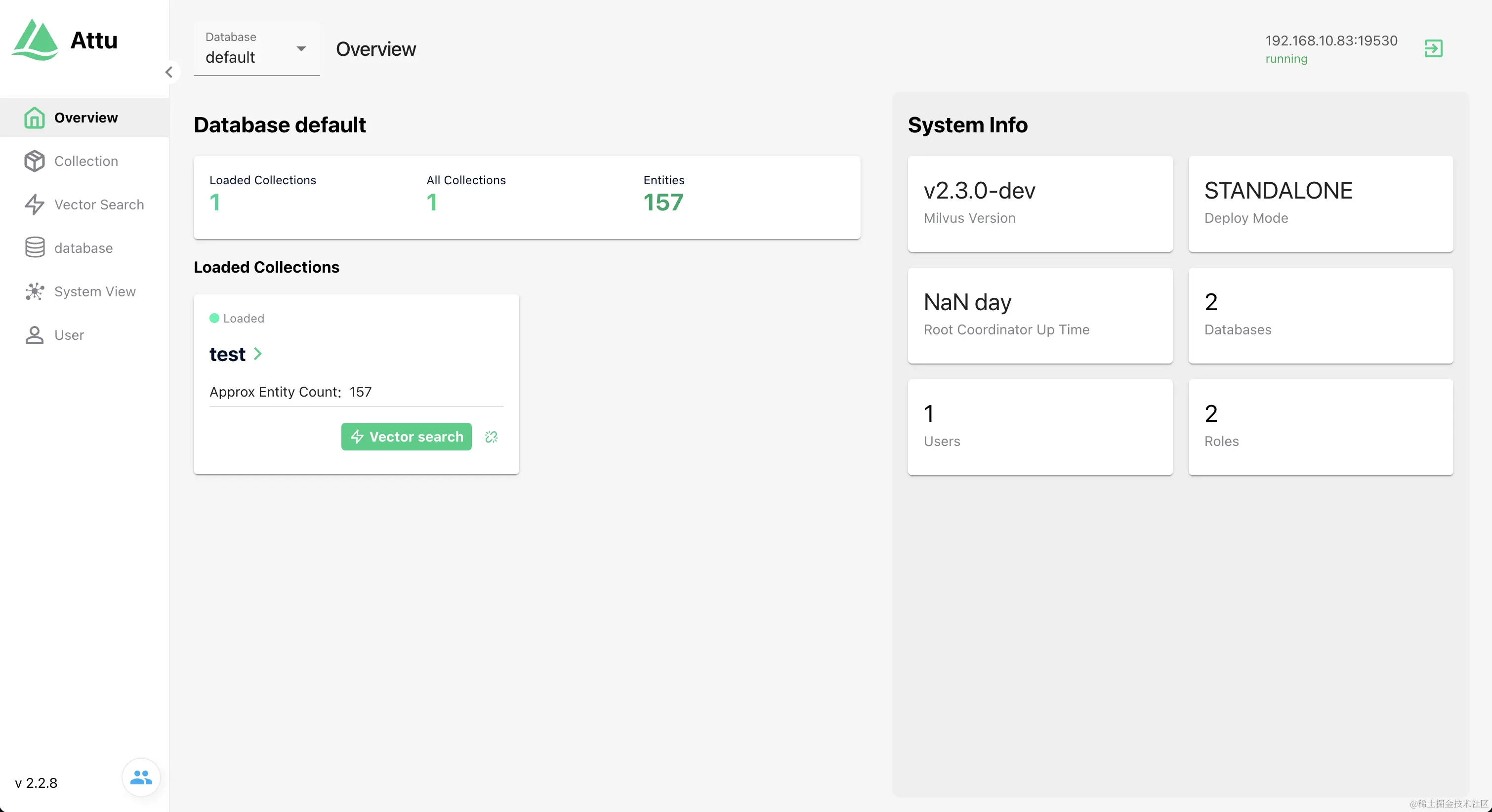
Task: Click the Vector Search lightning icon
Action: (x=34, y=204)
